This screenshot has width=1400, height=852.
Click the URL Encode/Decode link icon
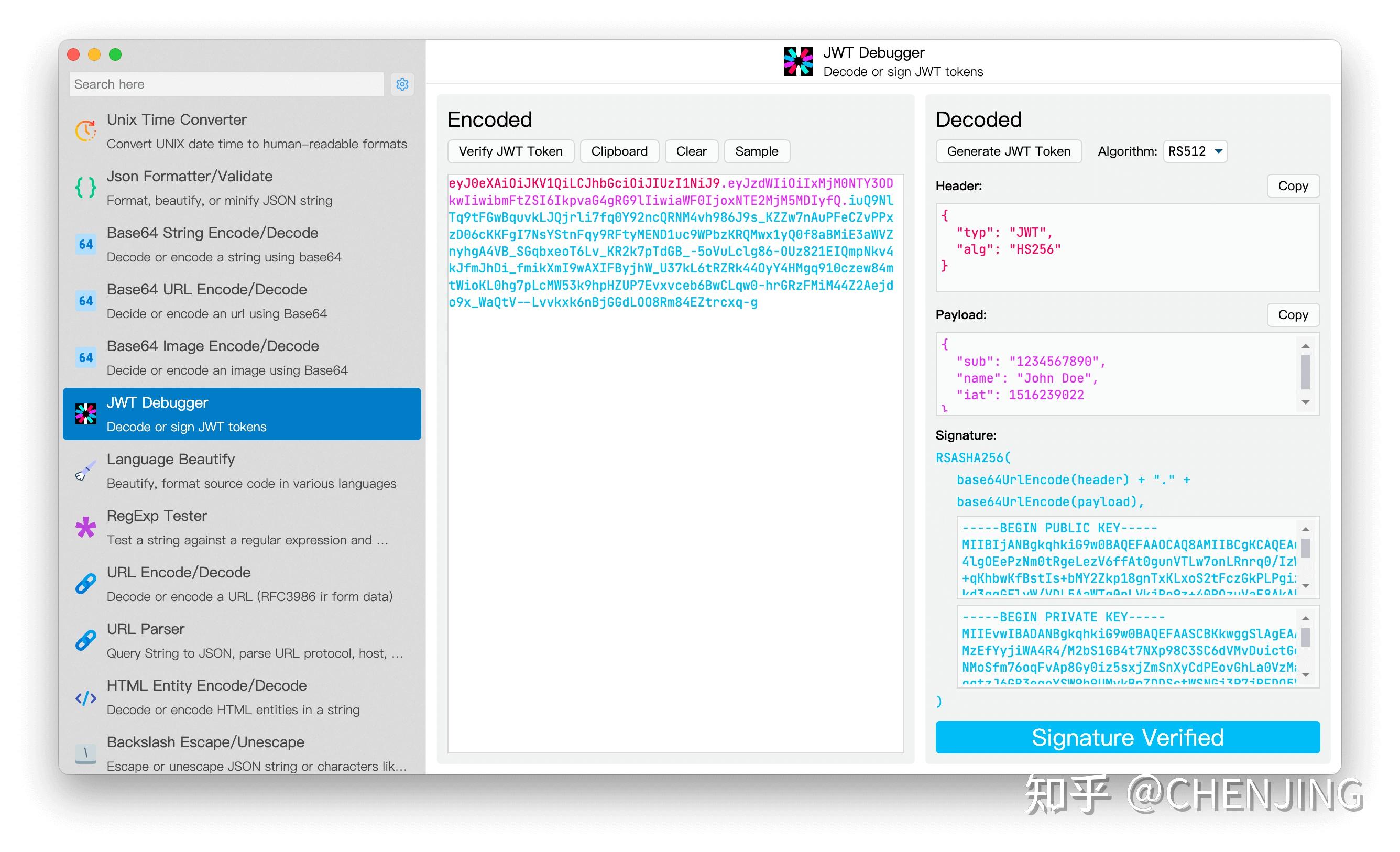coord(86,584)
